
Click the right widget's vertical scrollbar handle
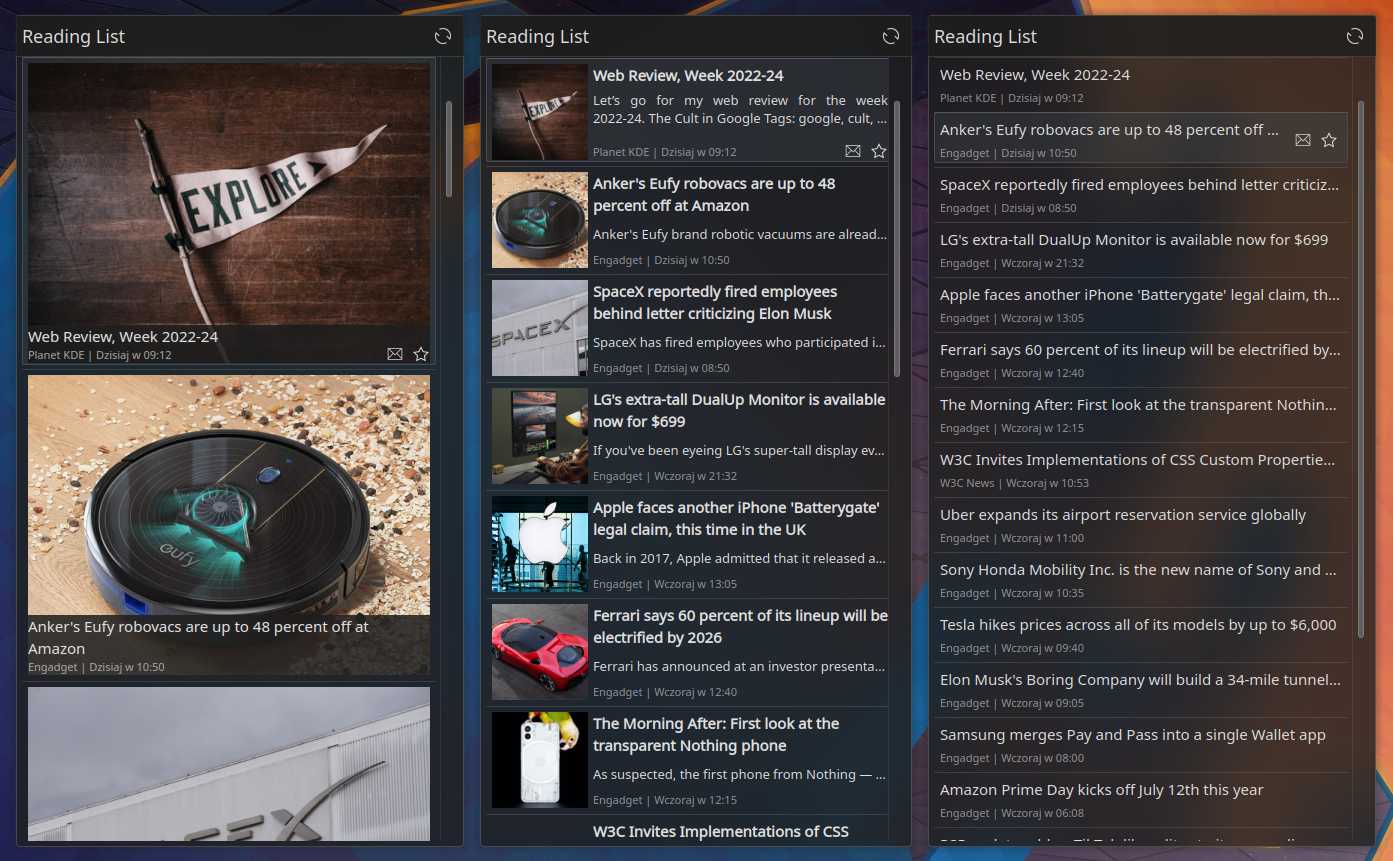pyautogui.click(x=1361, y=368)
